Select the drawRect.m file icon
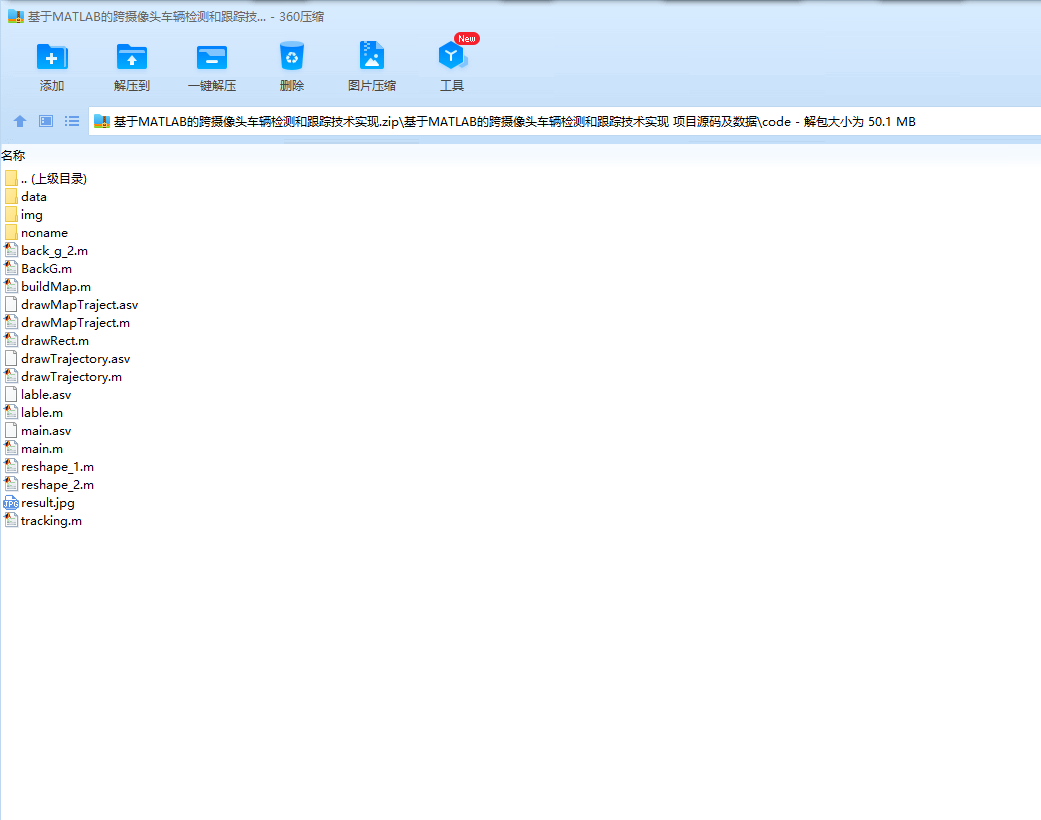Screen dimensions: 1041x820 pyautogui.click(x=11, y=341)
